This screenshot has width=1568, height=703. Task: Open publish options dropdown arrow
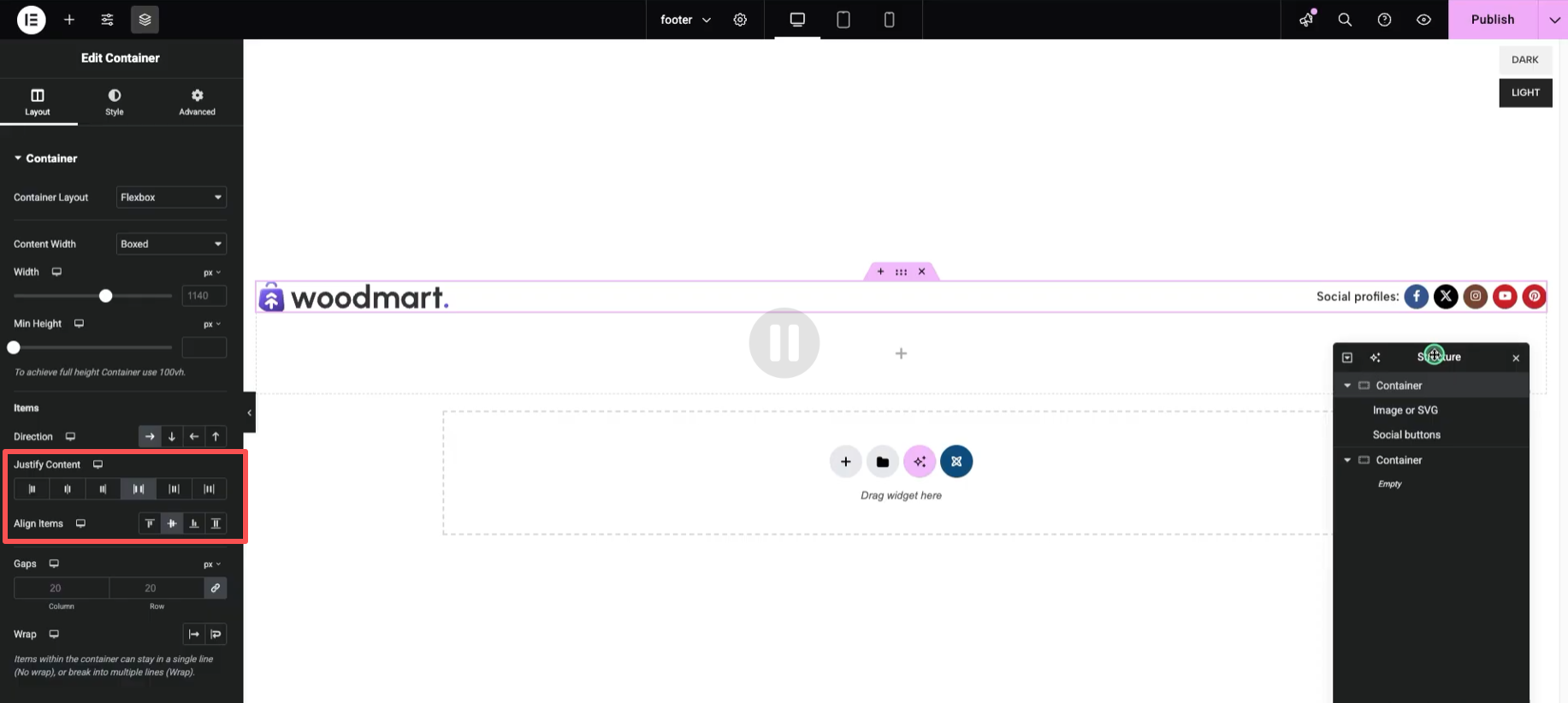[1553, 20]
